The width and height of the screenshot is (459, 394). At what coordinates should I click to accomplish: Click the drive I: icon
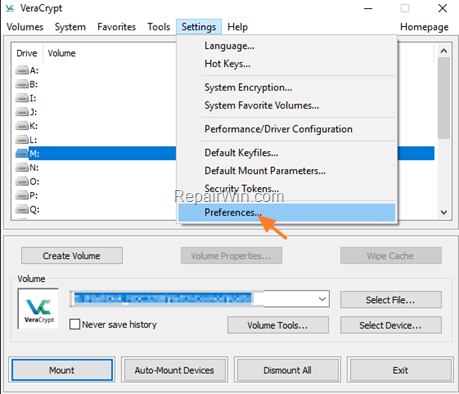(x=22, y=98)
